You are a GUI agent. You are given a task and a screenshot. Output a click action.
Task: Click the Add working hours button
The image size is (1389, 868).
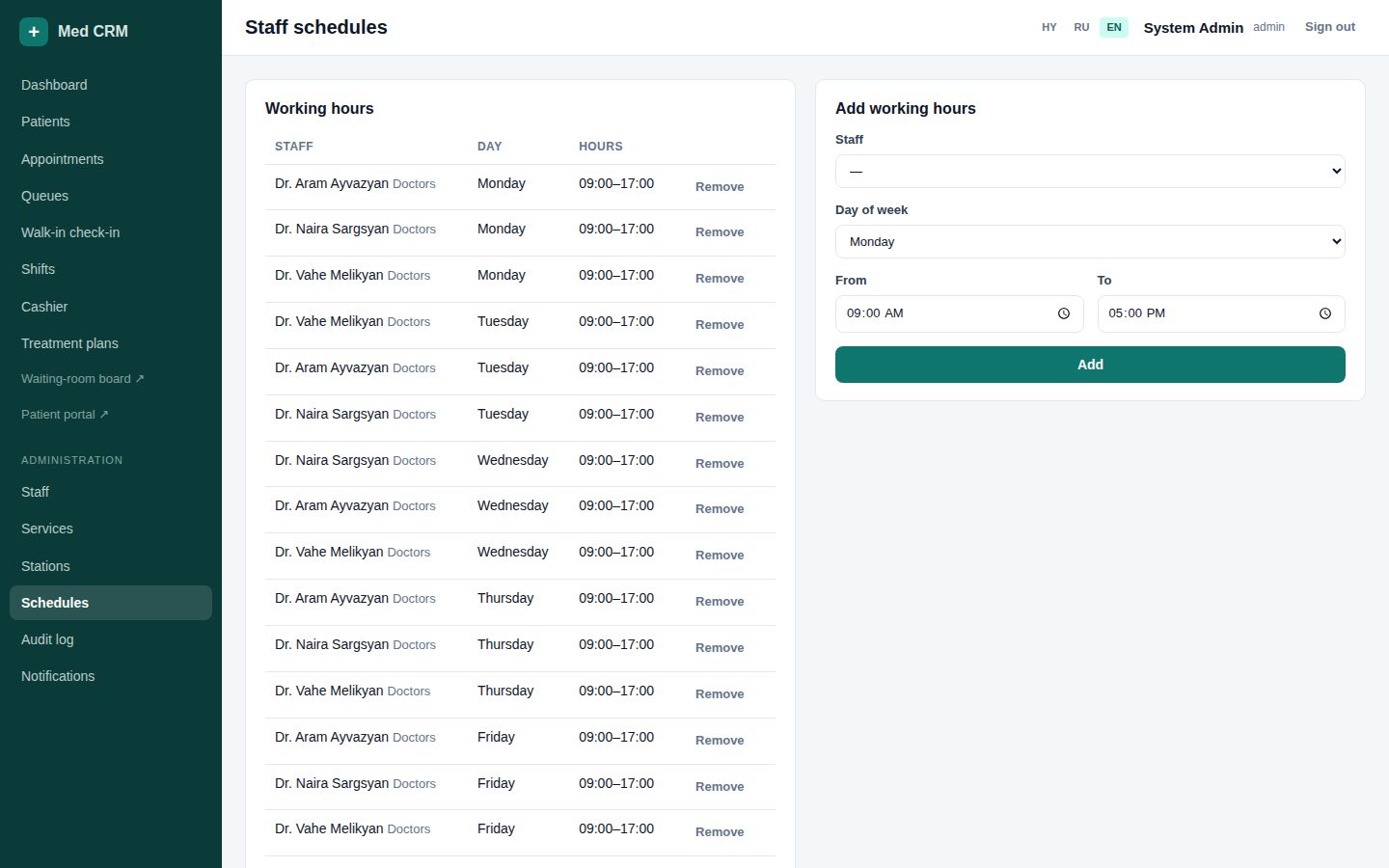click(1090, 365)
